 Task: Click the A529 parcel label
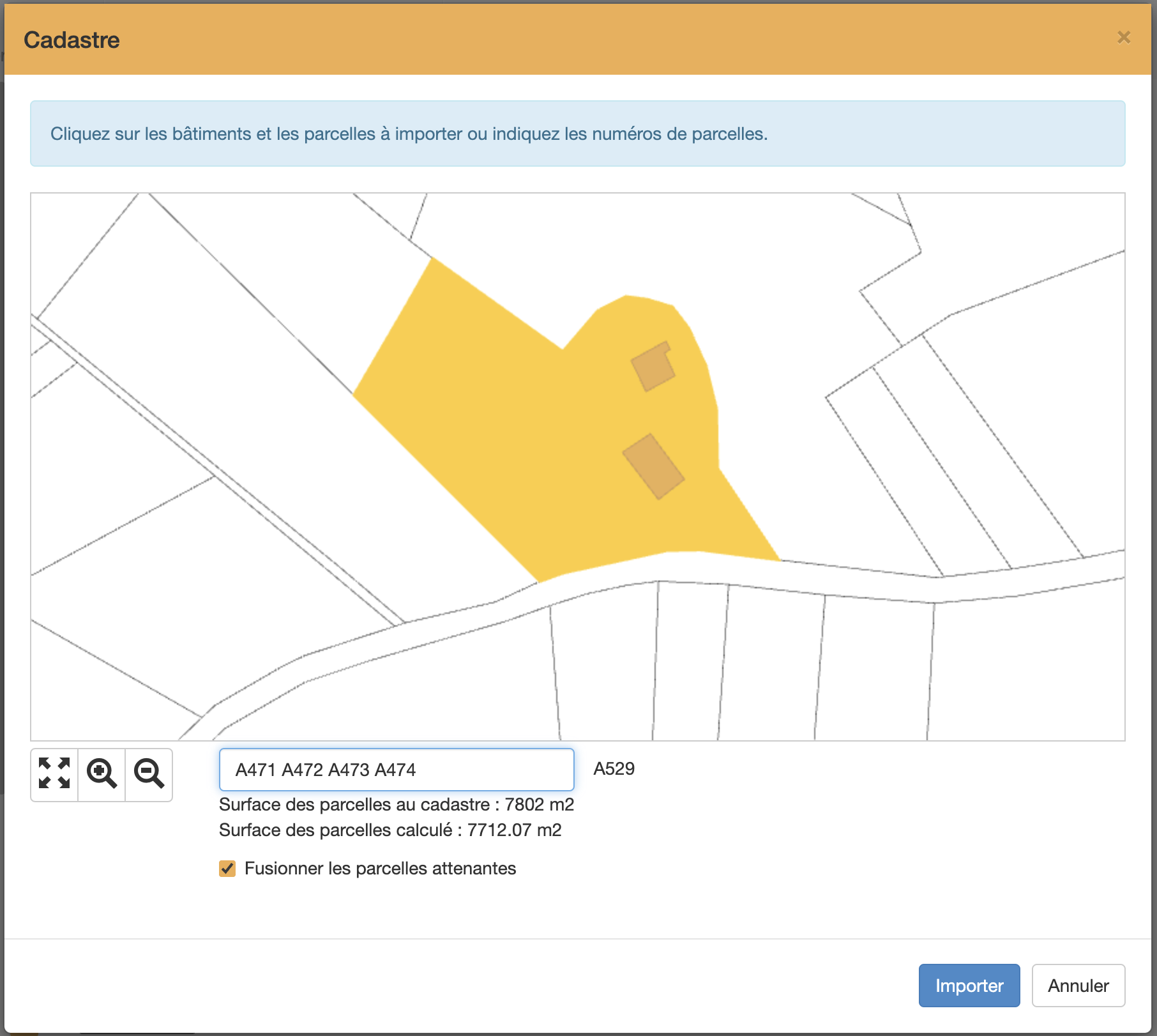click(614, 769)
